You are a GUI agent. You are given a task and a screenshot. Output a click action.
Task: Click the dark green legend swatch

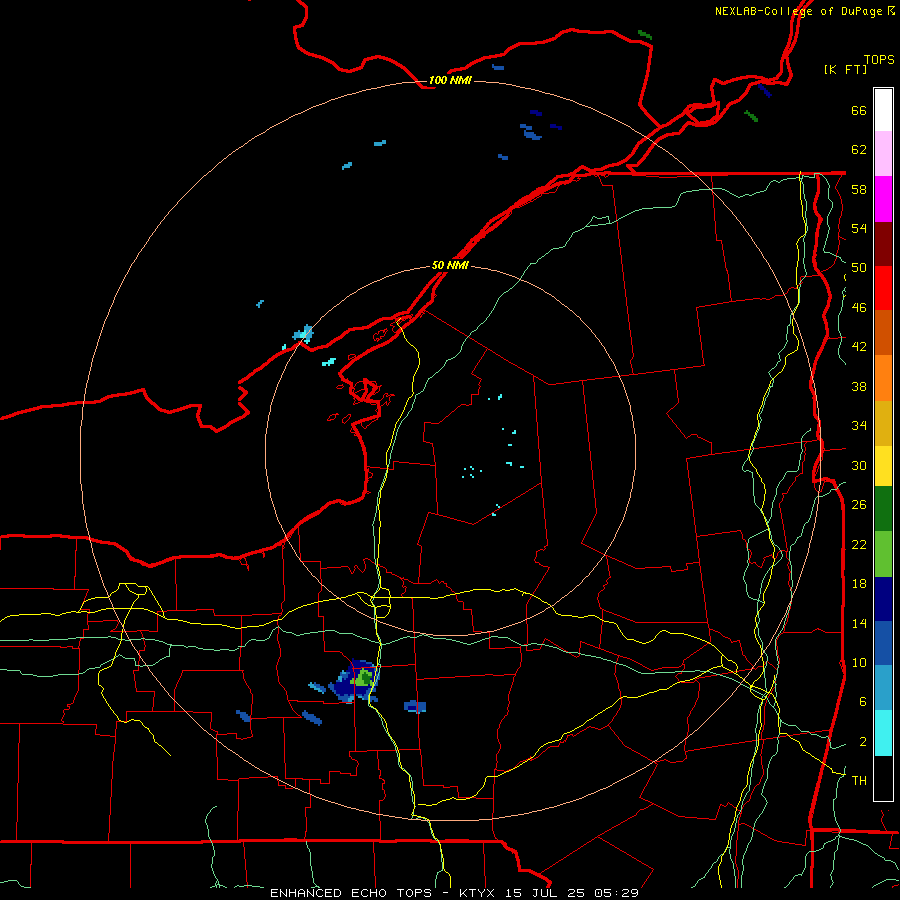point(883,509)
